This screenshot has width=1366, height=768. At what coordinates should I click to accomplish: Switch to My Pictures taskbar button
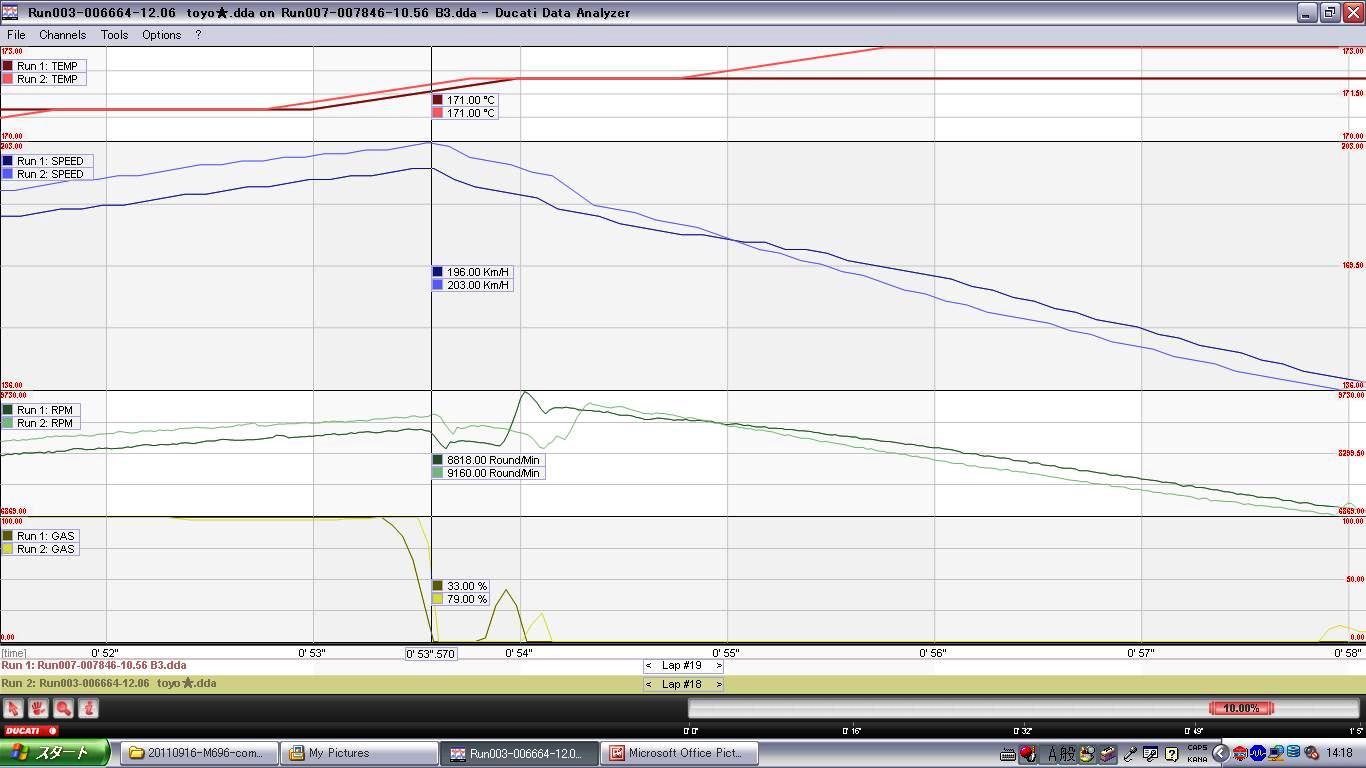point(358,753)
